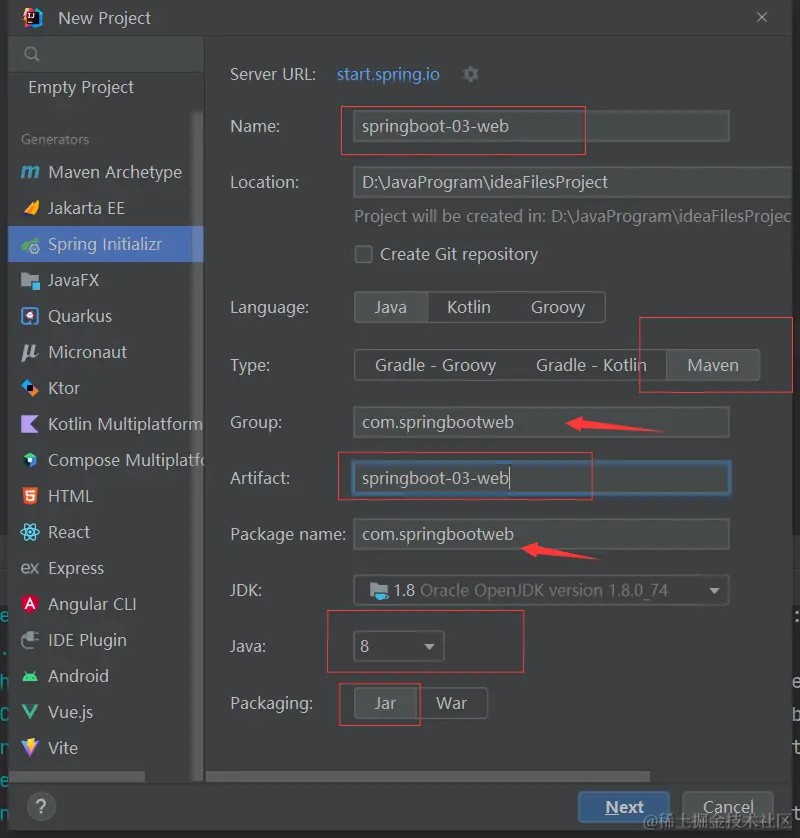This screenshot has height=838, width=800.
Task: Select Empty Project in the sidebar
Action: coord(81,87)
